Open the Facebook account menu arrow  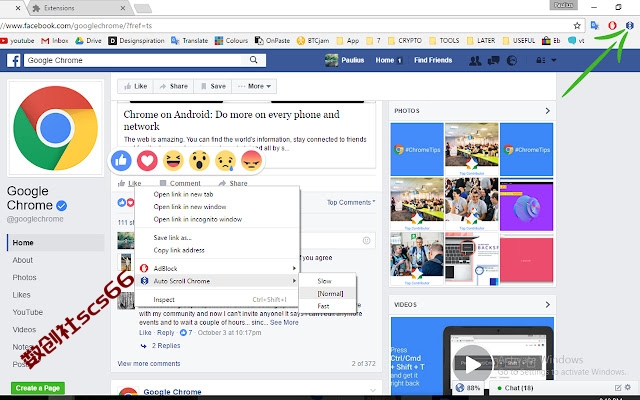[554, 60]
